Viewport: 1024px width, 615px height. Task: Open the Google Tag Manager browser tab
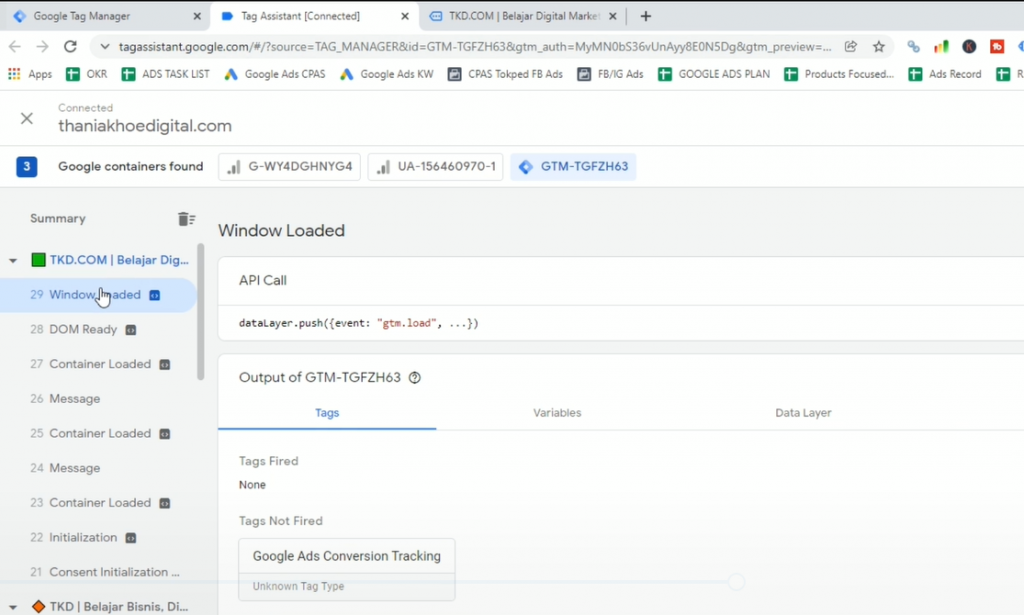(x=95, y=16)
